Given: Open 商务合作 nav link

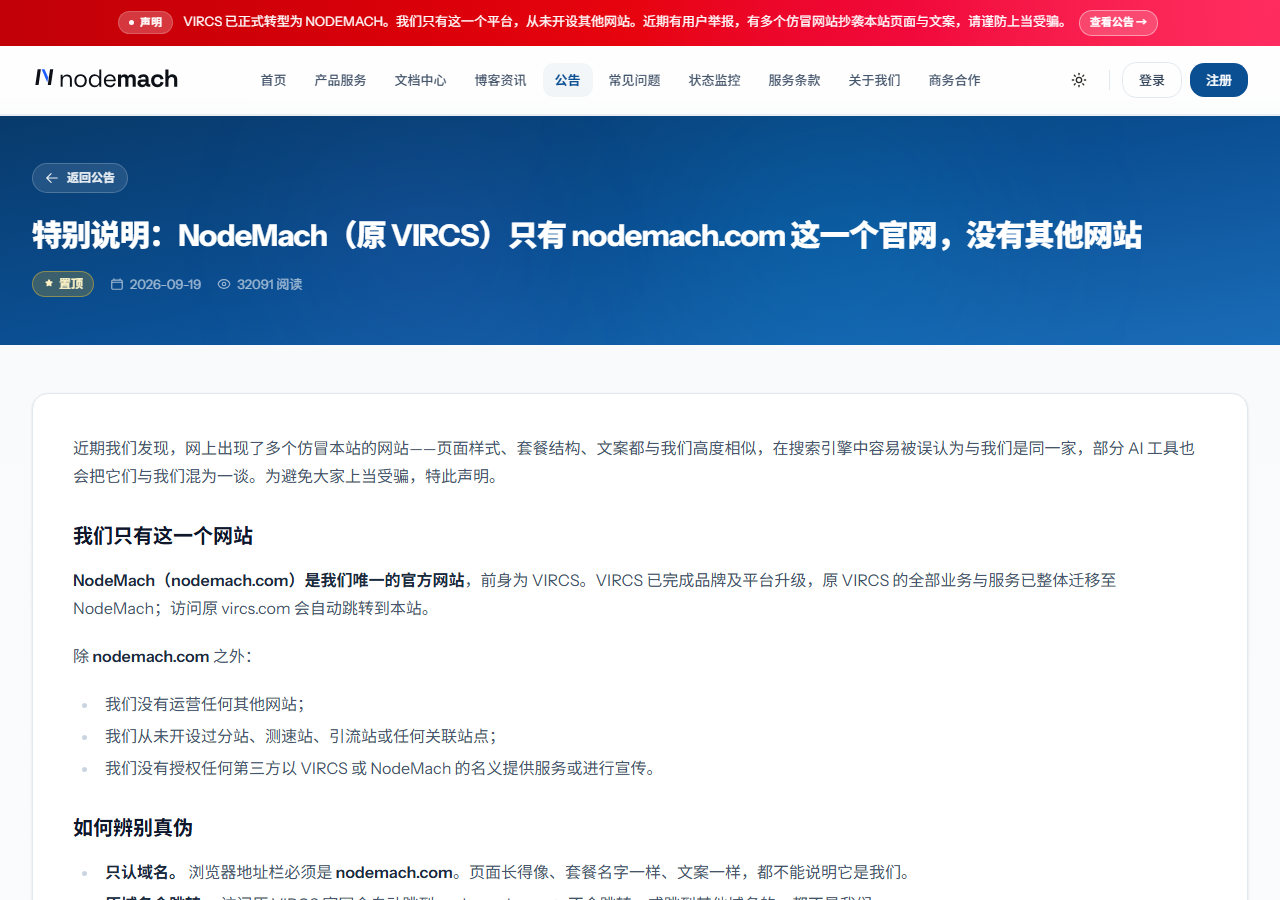Looking at the screenshot, I should 954,80.
